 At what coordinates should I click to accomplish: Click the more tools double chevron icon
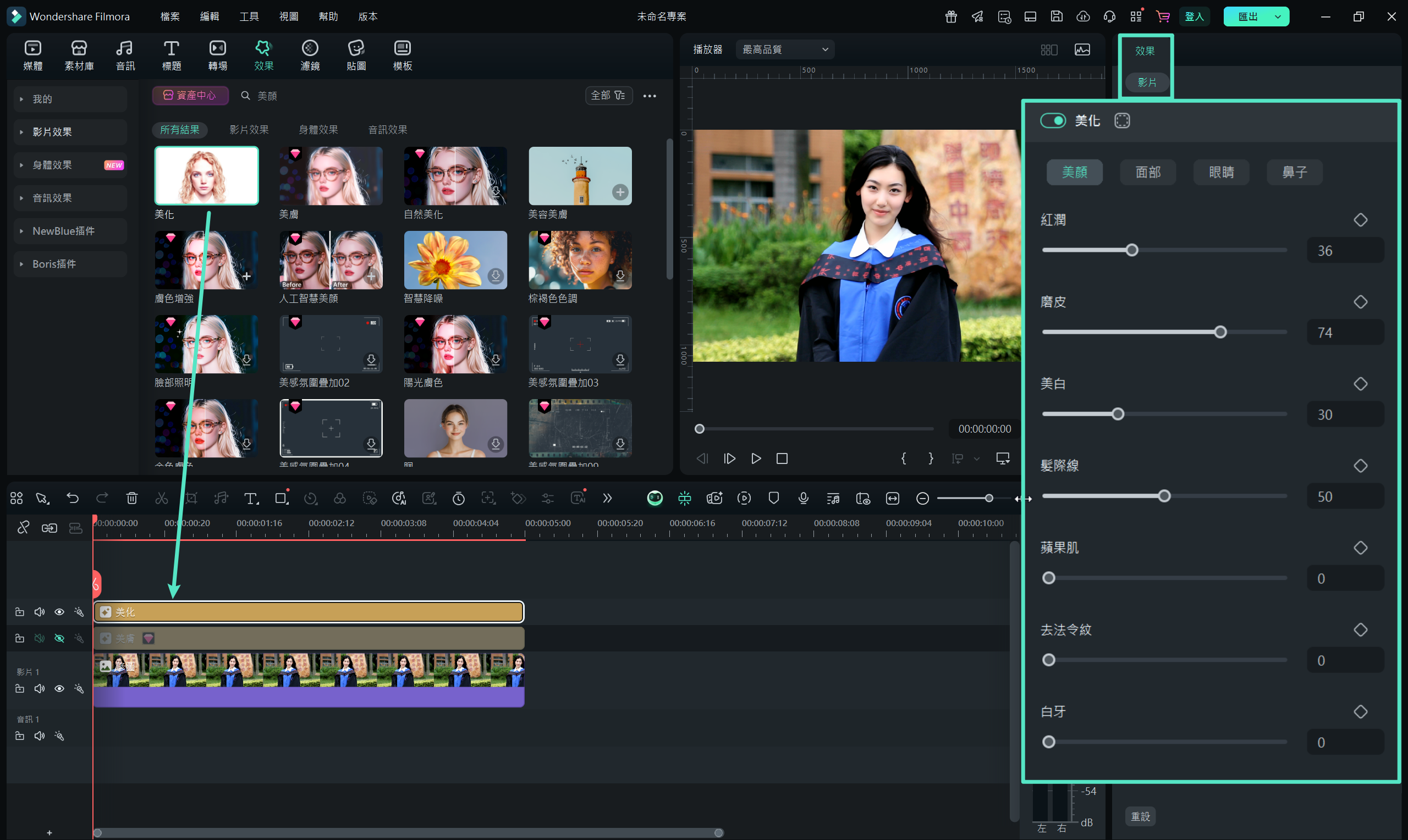(607, 498)
